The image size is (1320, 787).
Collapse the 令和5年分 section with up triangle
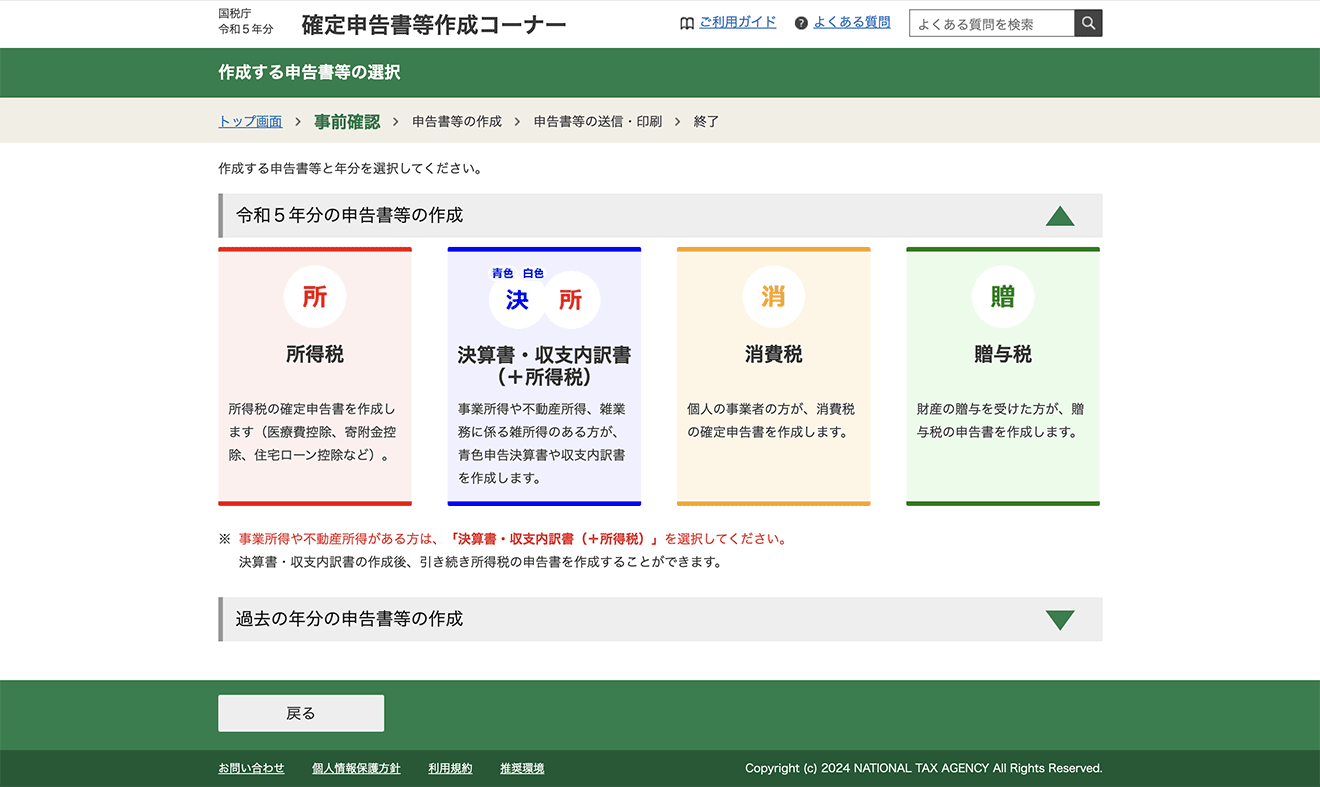click(1060, 216)
